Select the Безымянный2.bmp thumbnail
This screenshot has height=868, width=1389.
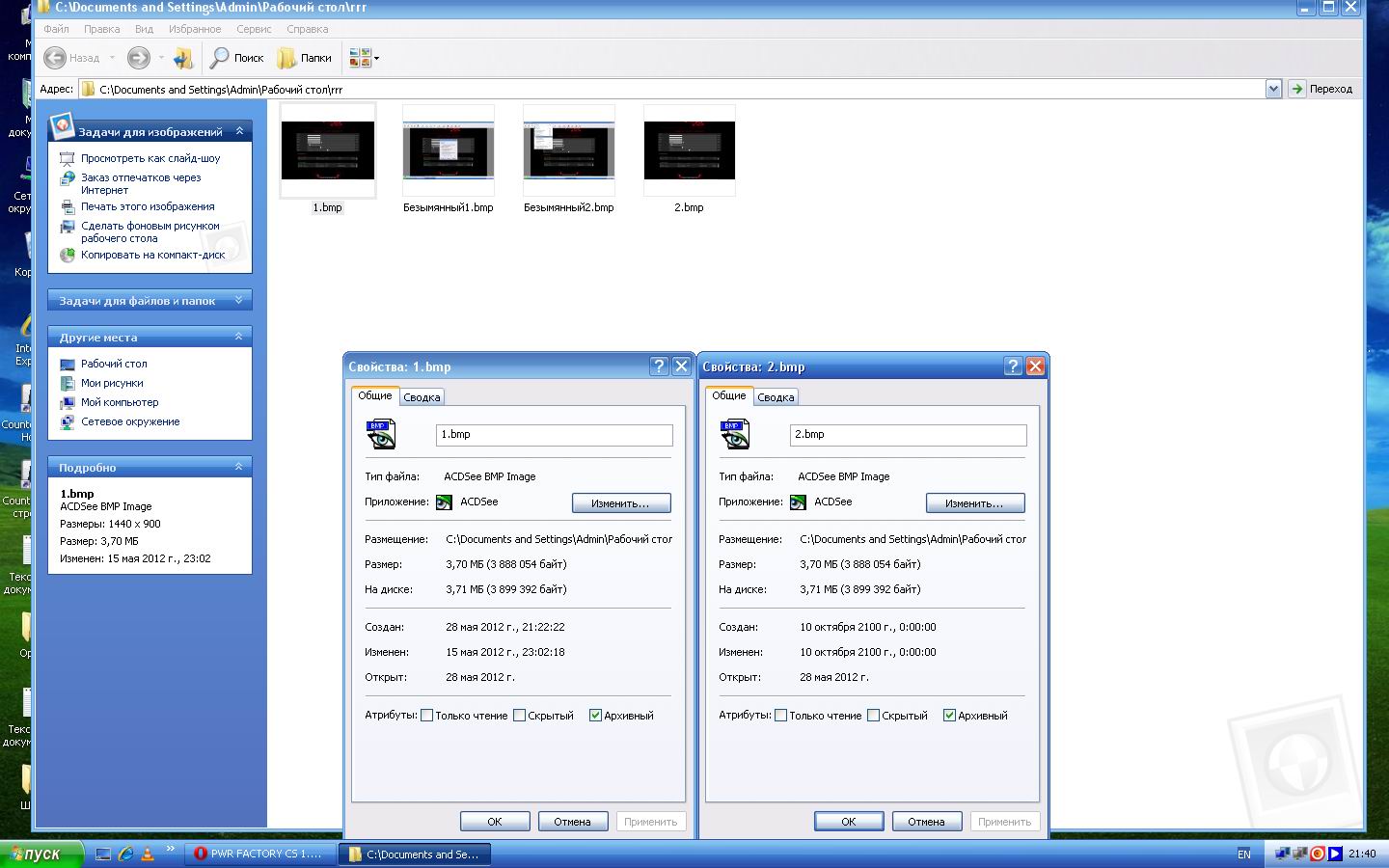pos(568,151)
